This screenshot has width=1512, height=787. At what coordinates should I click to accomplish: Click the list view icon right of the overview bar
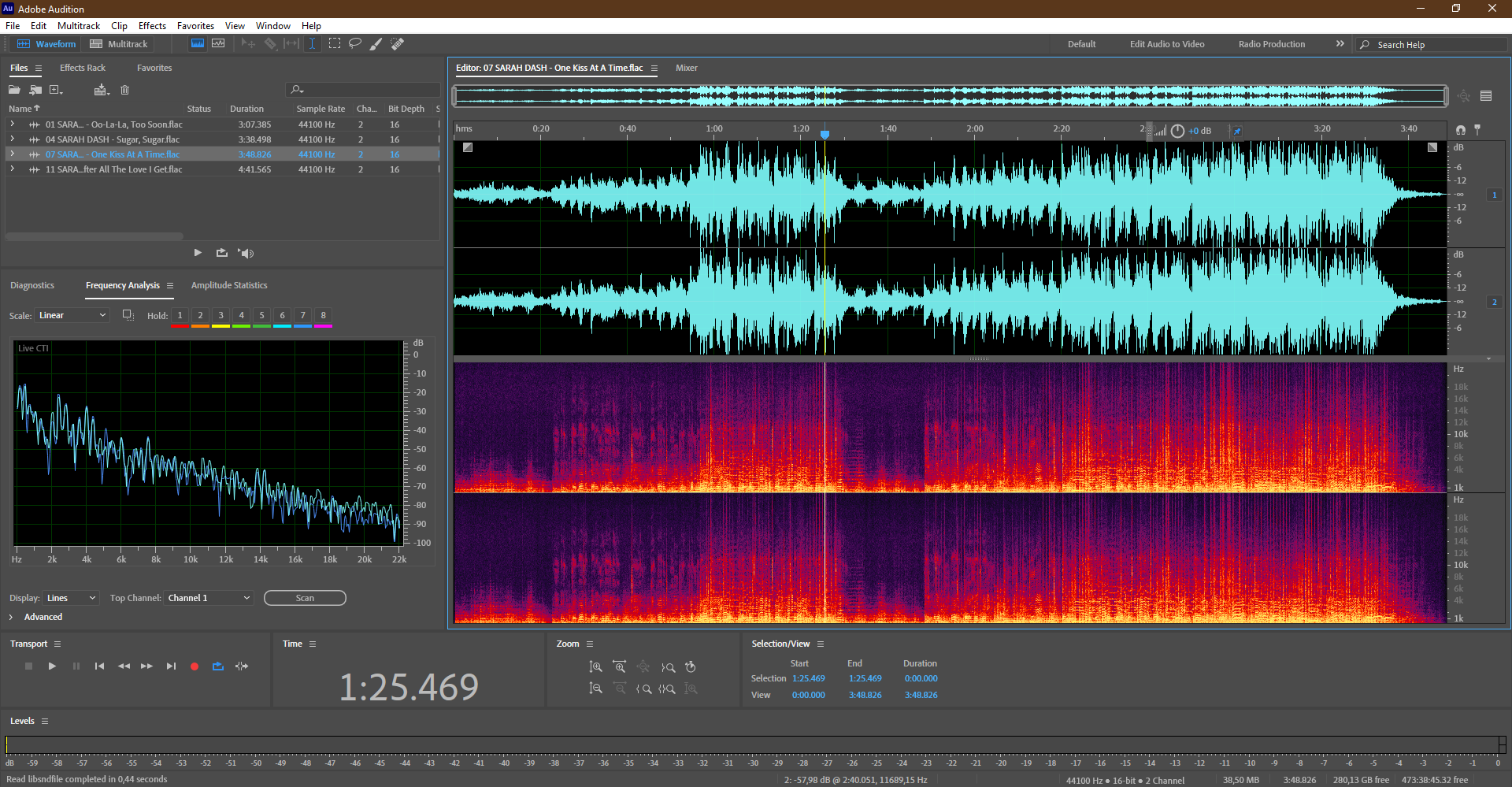[x=1486, y=96]
